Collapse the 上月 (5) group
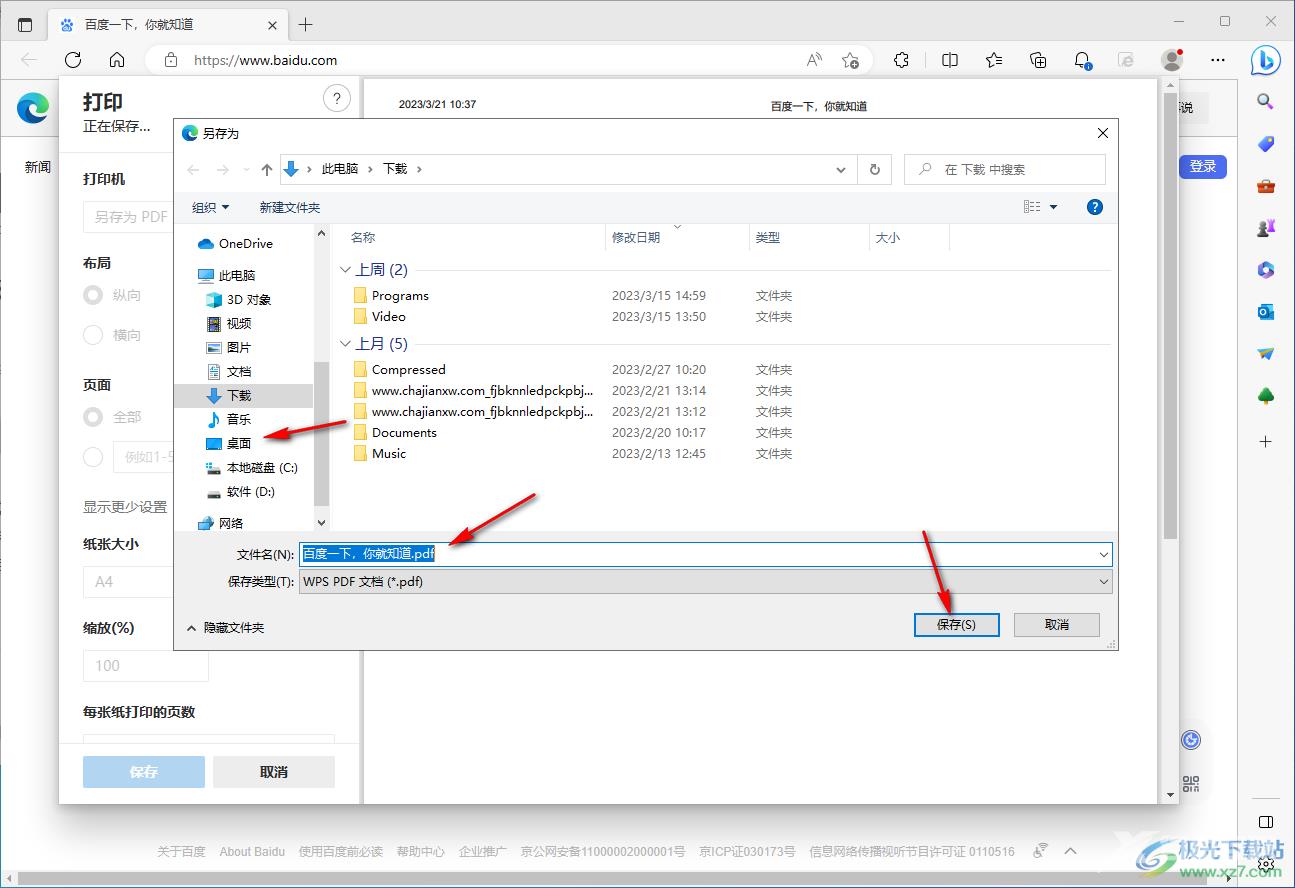The width and height of the screenshot is (1295, 888). 345,344
